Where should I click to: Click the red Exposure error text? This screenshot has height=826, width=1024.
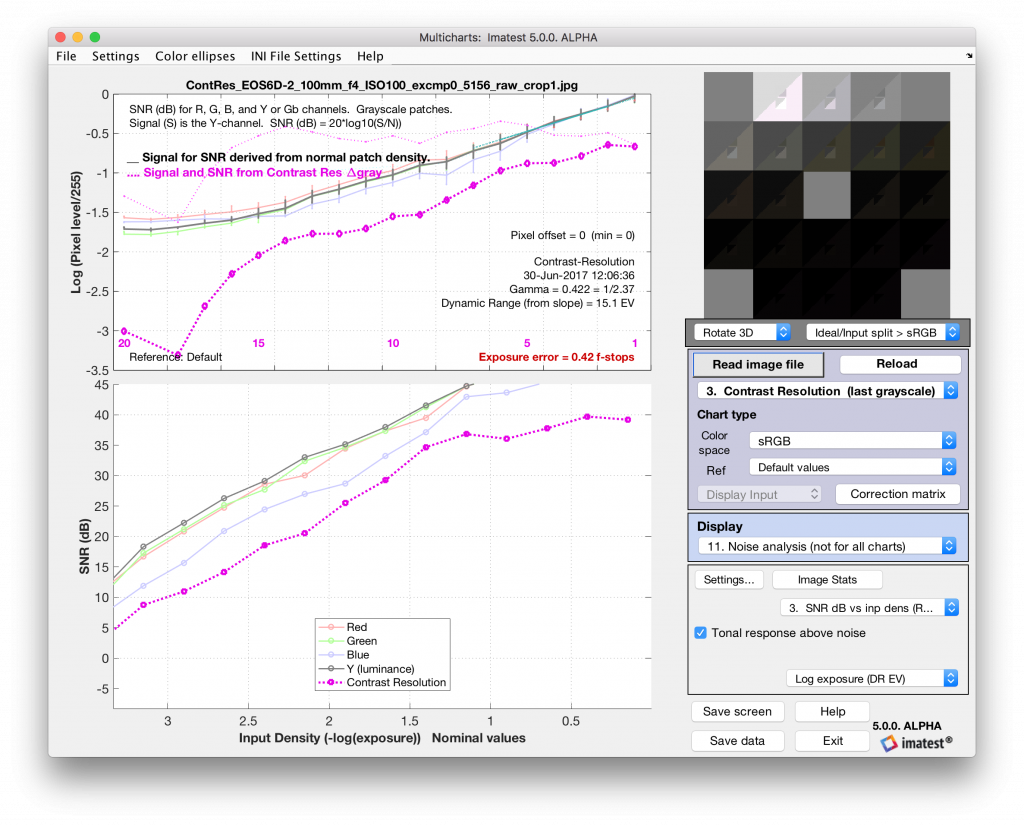pos(556,357)
